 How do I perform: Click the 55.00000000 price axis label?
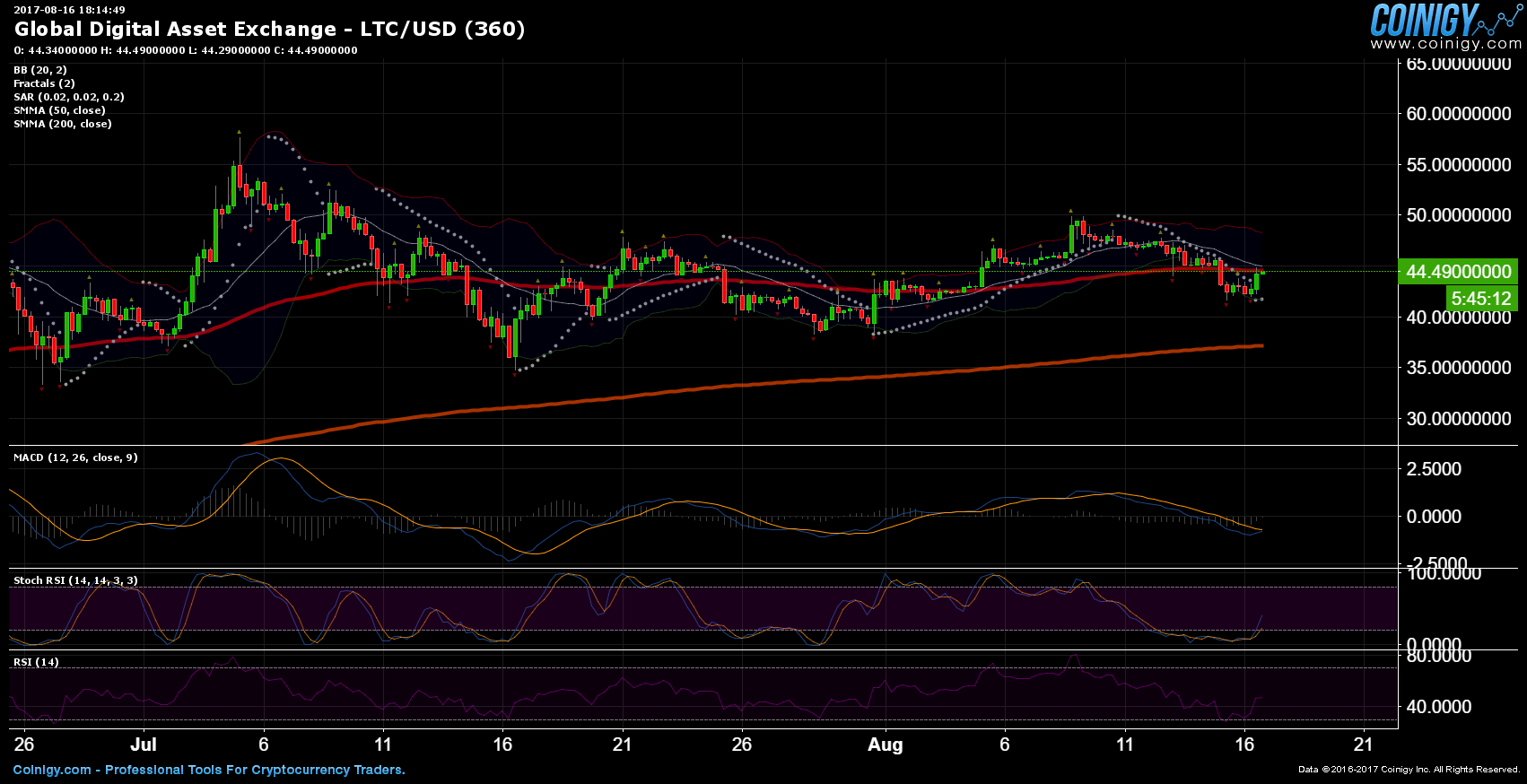1459,165
